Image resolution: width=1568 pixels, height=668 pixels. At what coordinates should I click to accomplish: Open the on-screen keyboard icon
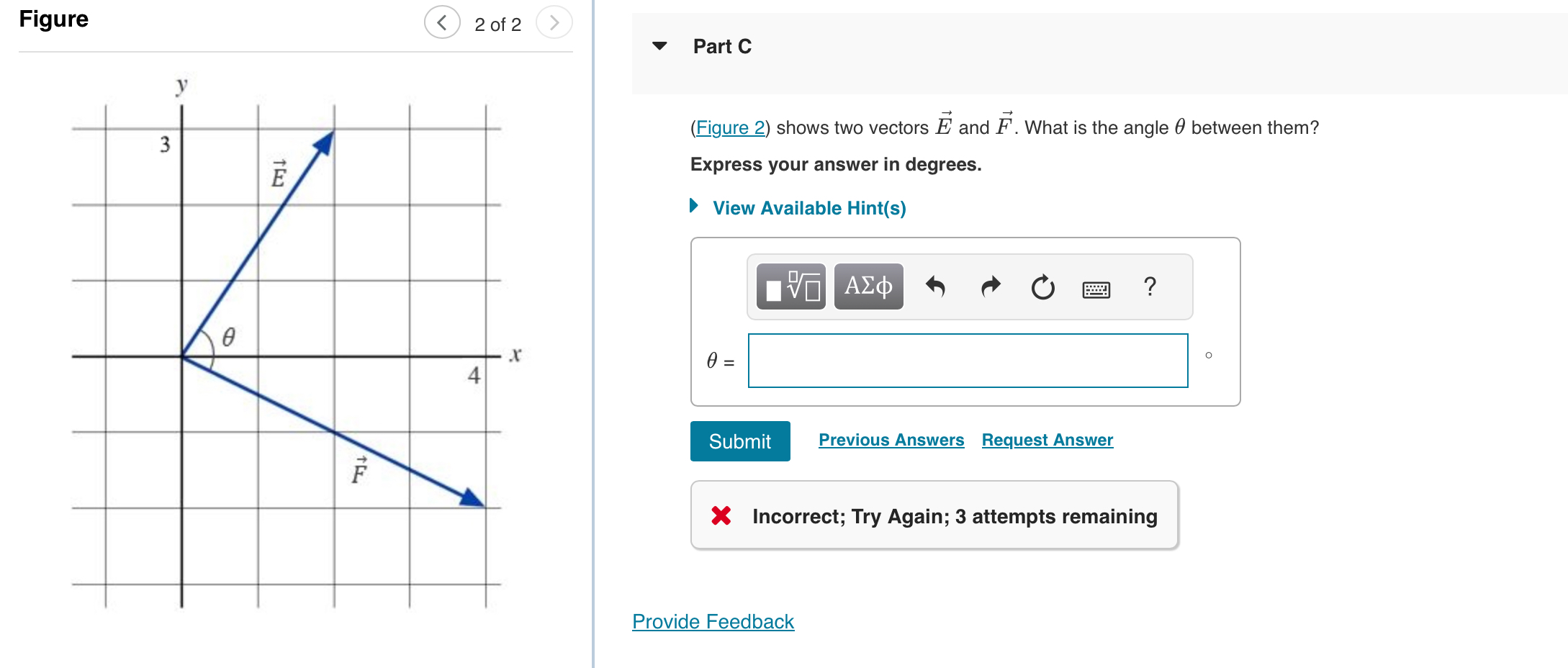1096,288
